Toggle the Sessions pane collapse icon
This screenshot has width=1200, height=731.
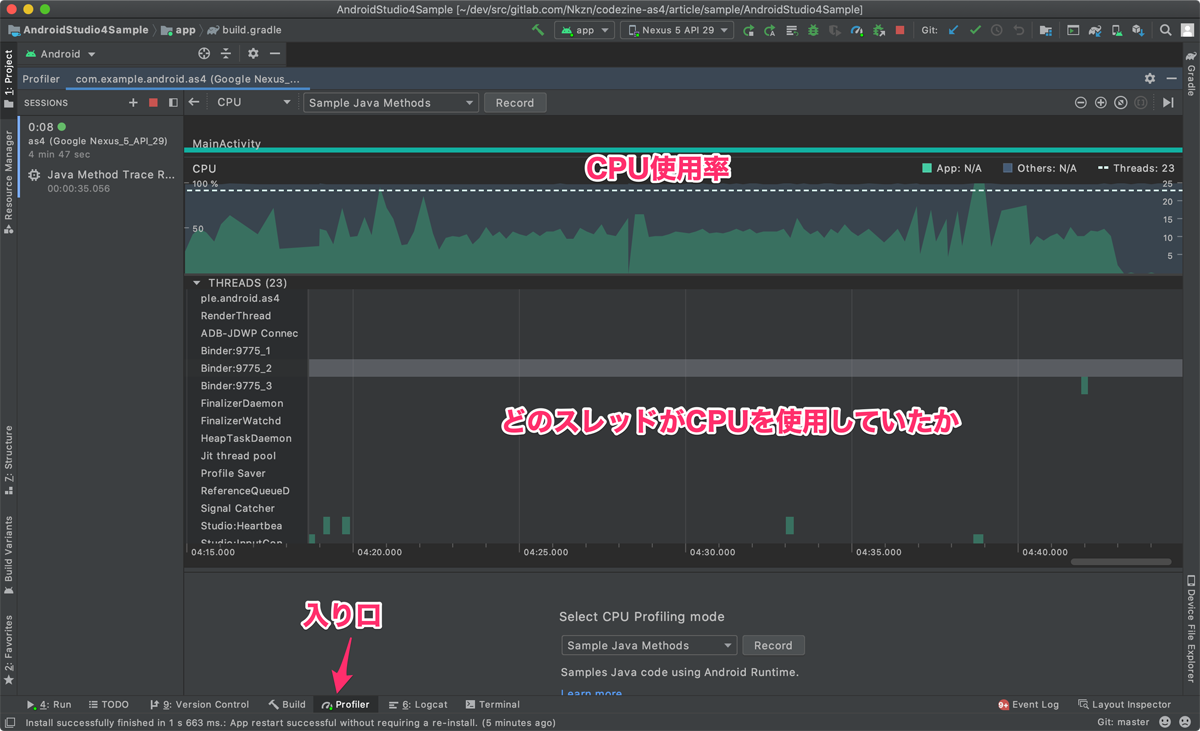point(173,102)
